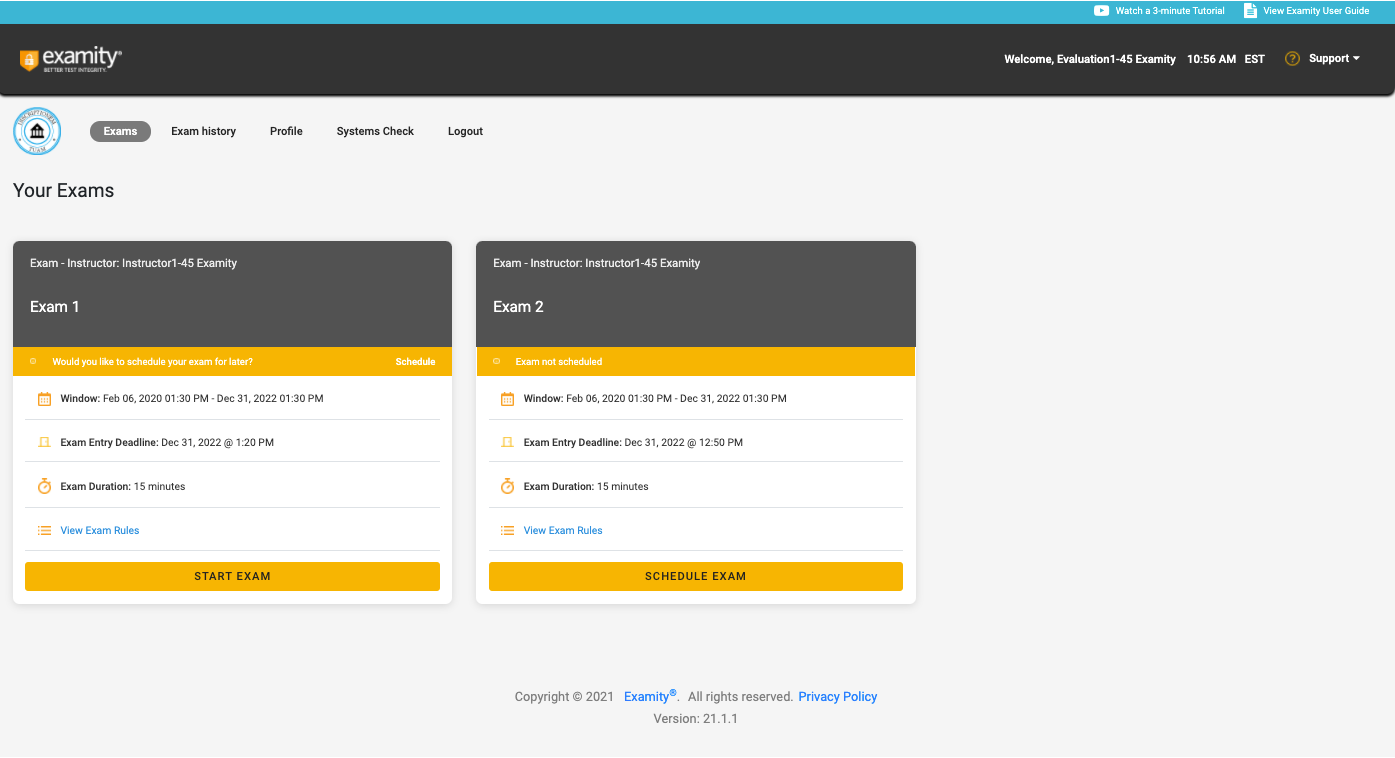Click the YouTube tutorial icon

[1101, 11]
